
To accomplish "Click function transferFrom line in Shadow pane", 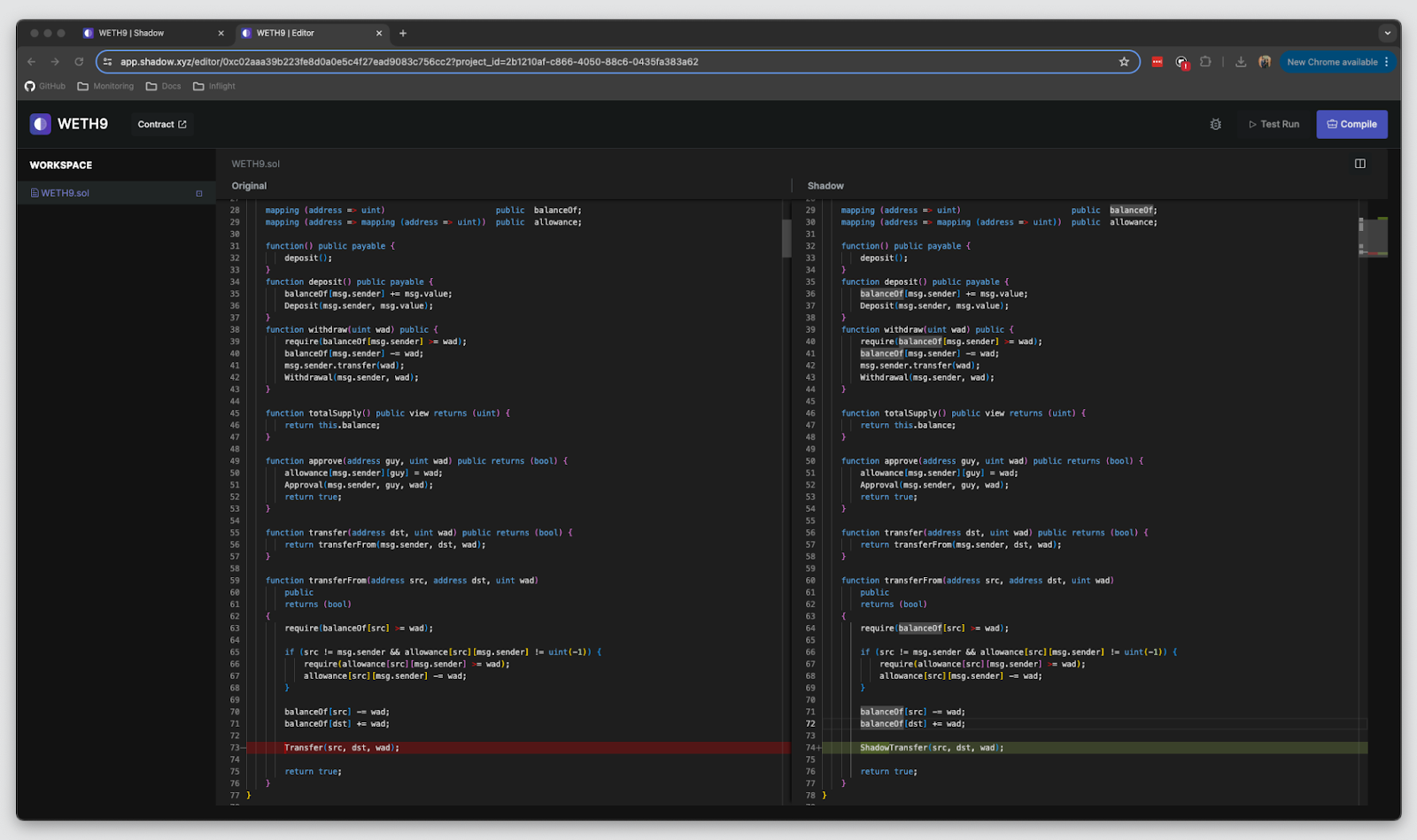I will pyautogui.click(x=978, y=581).
